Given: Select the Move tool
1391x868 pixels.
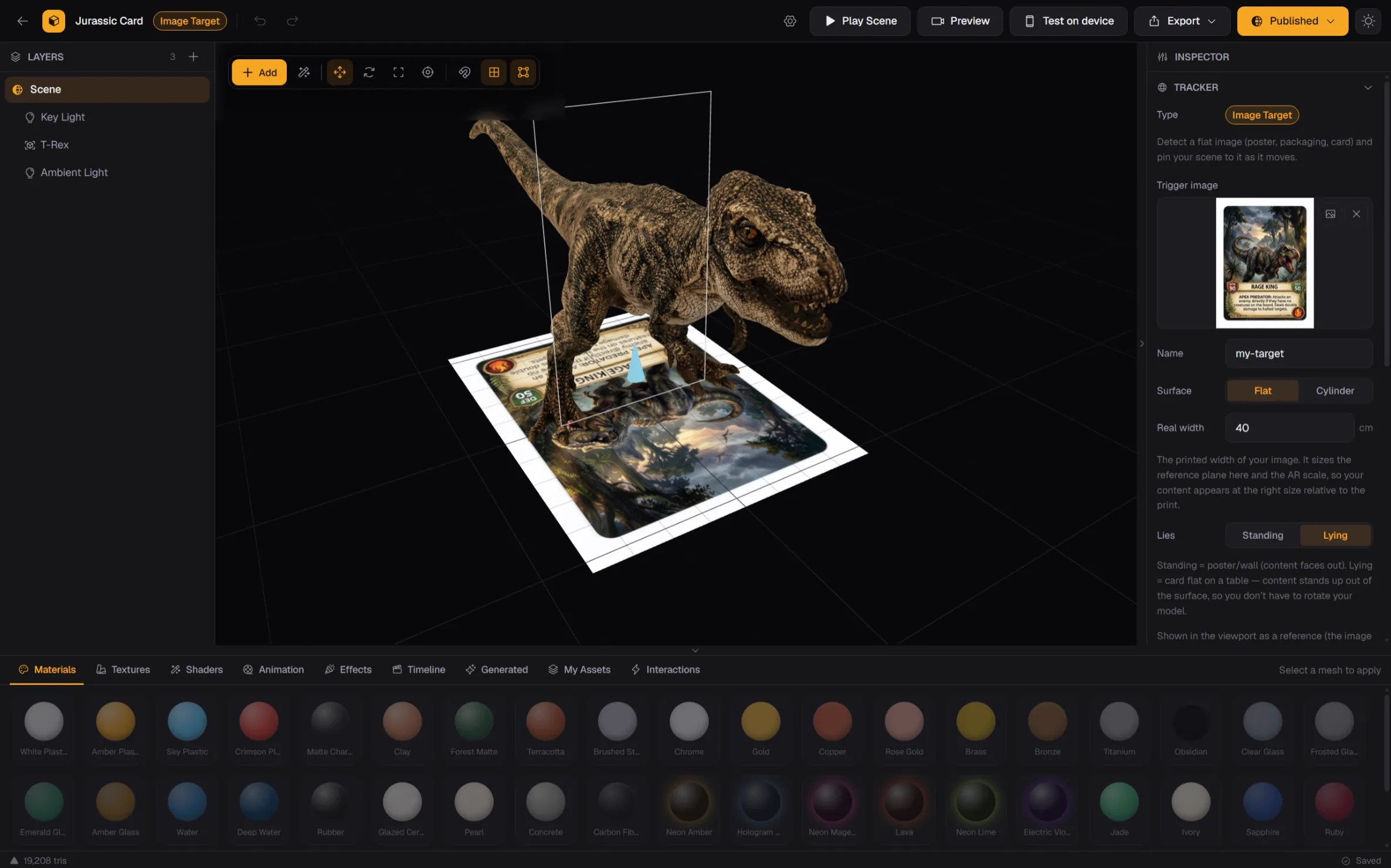Looking at the screenshot, I should [x=340, y=72].
